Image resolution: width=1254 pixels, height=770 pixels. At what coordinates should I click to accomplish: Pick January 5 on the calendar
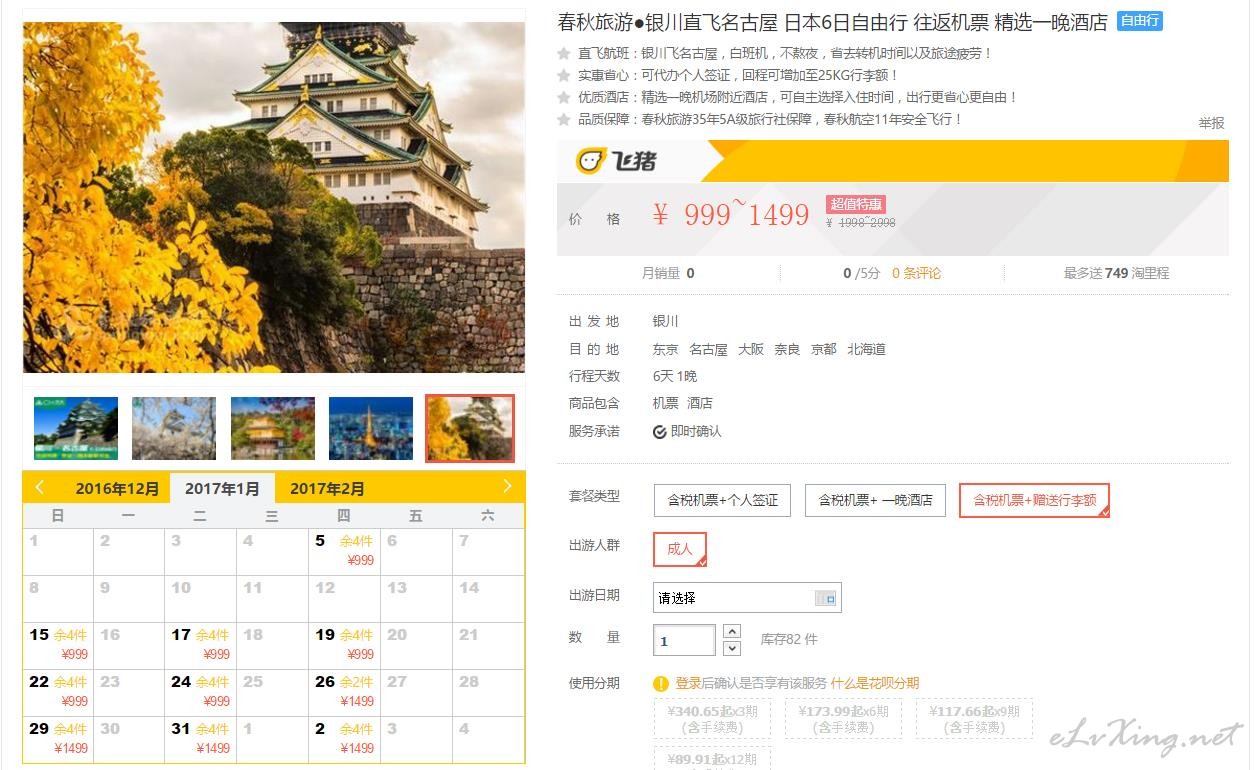[x=344, y=551]
